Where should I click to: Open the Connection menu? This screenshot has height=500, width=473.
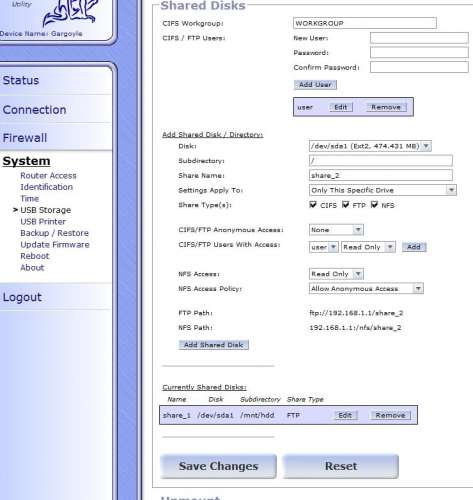coord(34,110)
